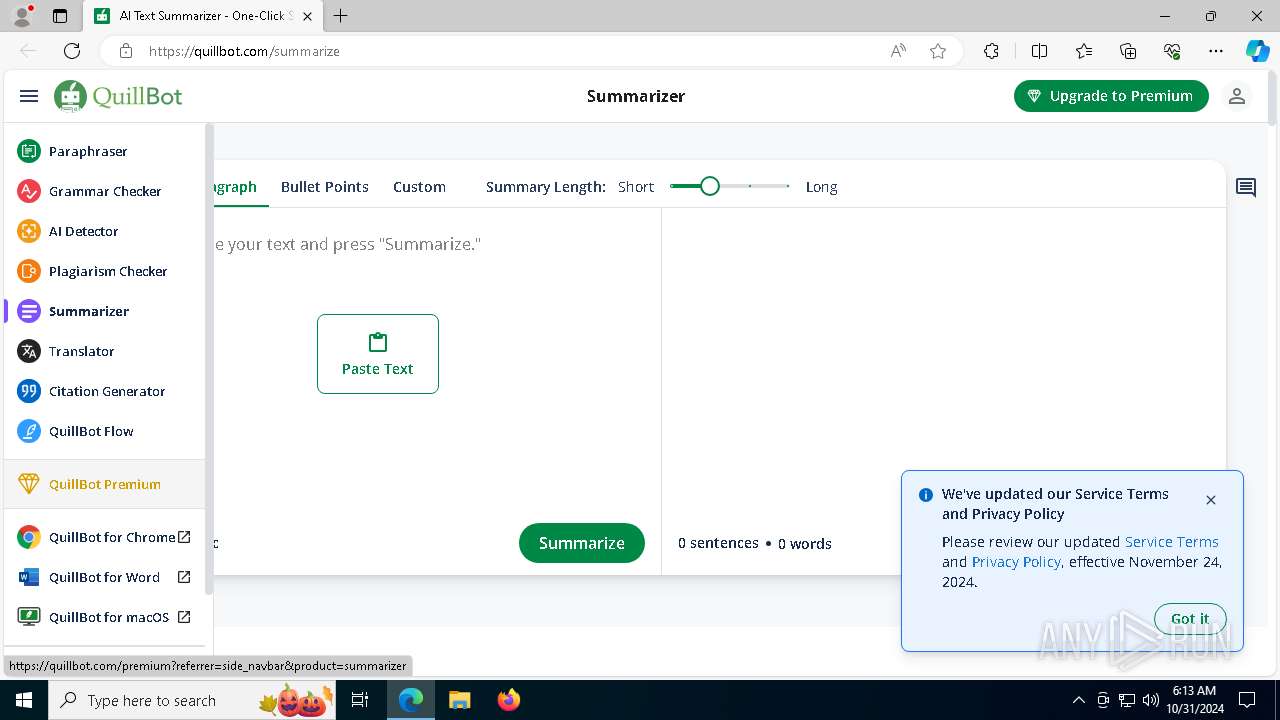Open Edge Copilot icon
Viewport: 1280px width, 720px height.
pyautogui.click(x=1257, y=51)
